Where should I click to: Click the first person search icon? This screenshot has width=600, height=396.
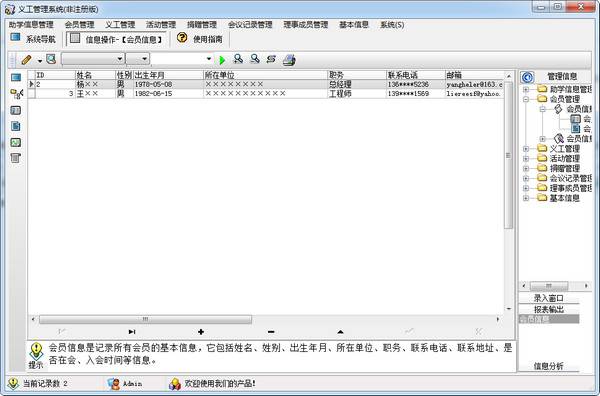tap(238, 59)
